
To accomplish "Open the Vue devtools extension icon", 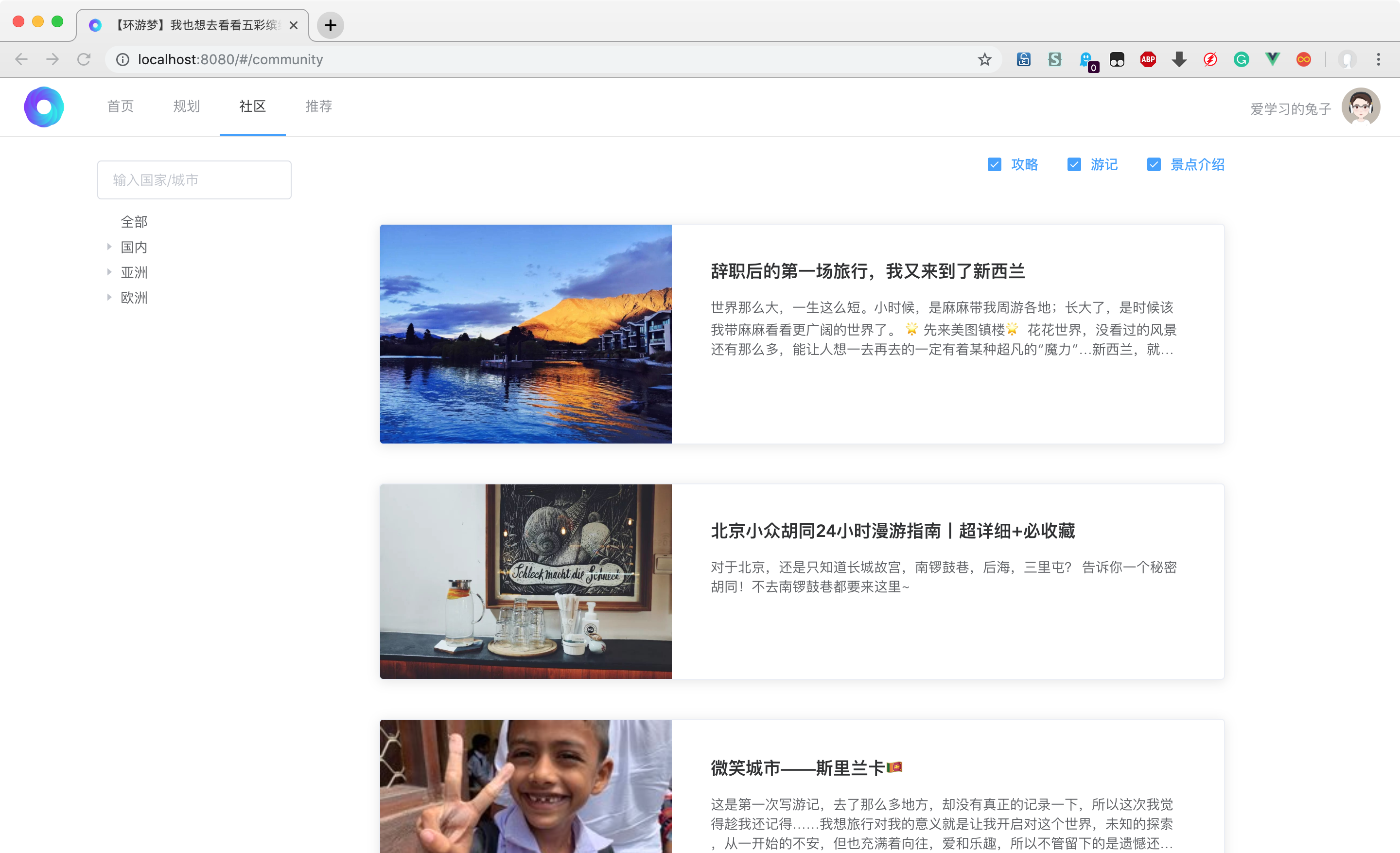I will pyautogui.click(x=1272, y=60).
